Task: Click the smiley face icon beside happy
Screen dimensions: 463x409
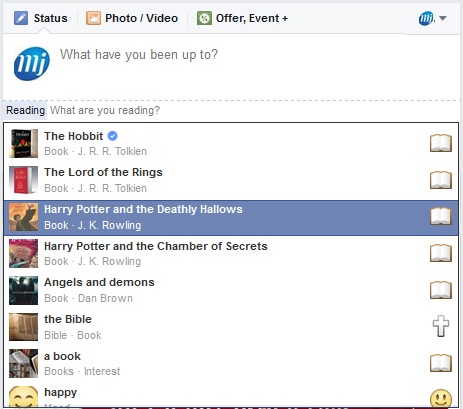Action: [x=441, y=398]
